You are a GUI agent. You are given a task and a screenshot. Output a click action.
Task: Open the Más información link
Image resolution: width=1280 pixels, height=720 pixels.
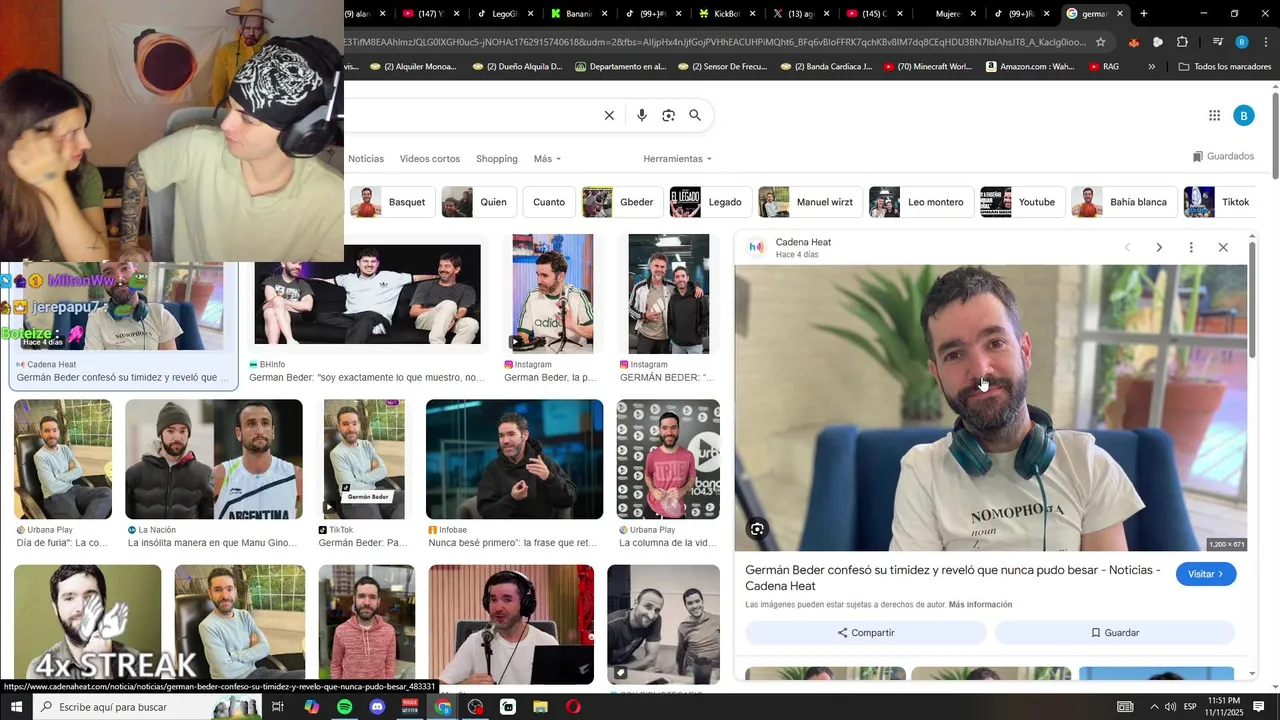(980, 605)
